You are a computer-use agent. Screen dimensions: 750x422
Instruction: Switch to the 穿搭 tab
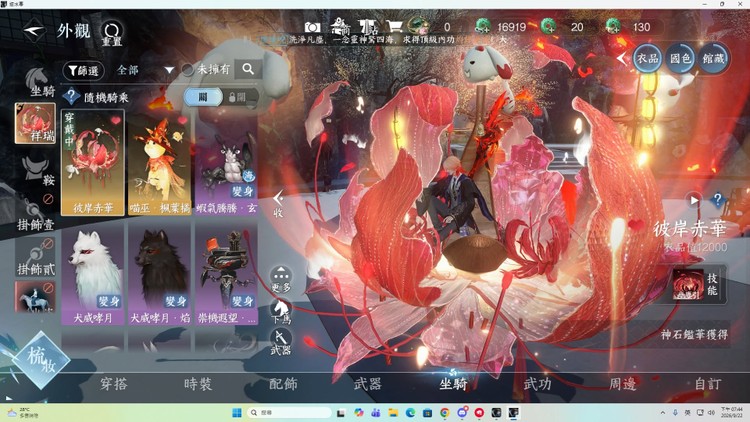coord(113,384)
